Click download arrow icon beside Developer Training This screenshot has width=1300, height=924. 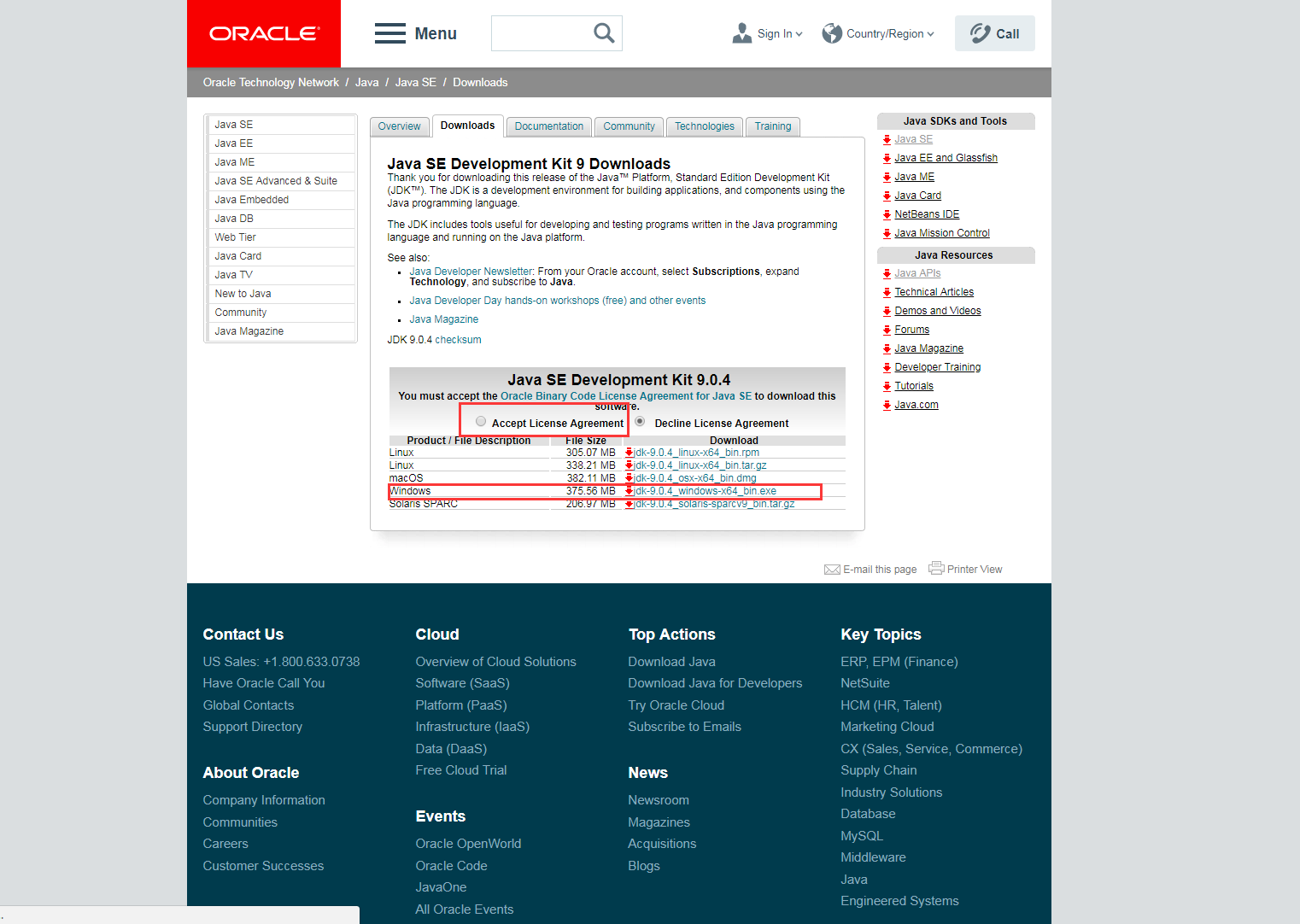click(x=887, y=368)
